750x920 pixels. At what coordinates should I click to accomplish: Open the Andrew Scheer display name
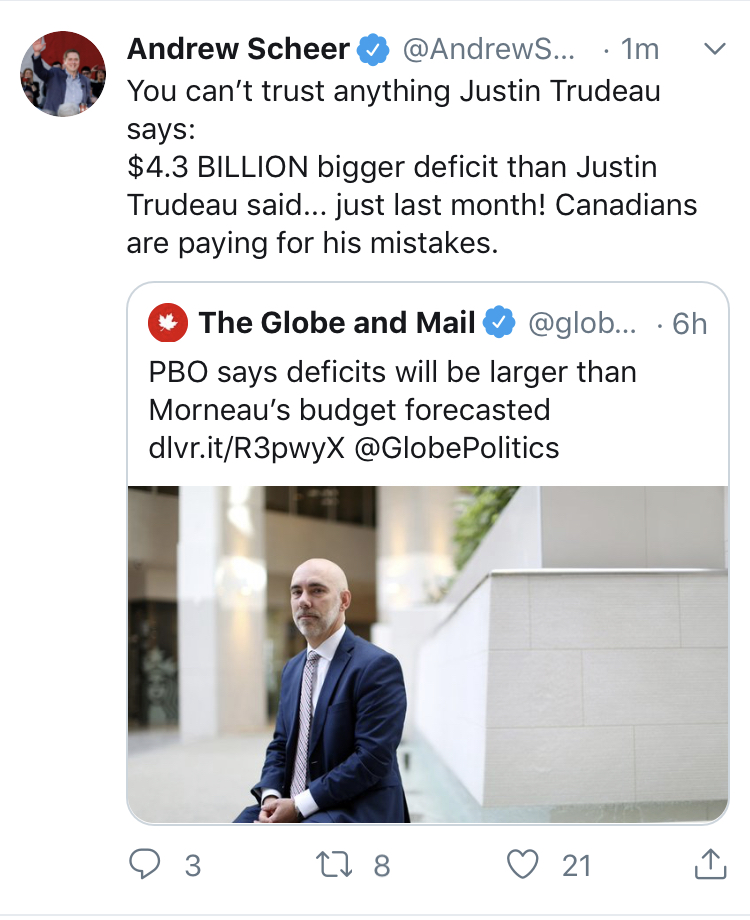238,49
